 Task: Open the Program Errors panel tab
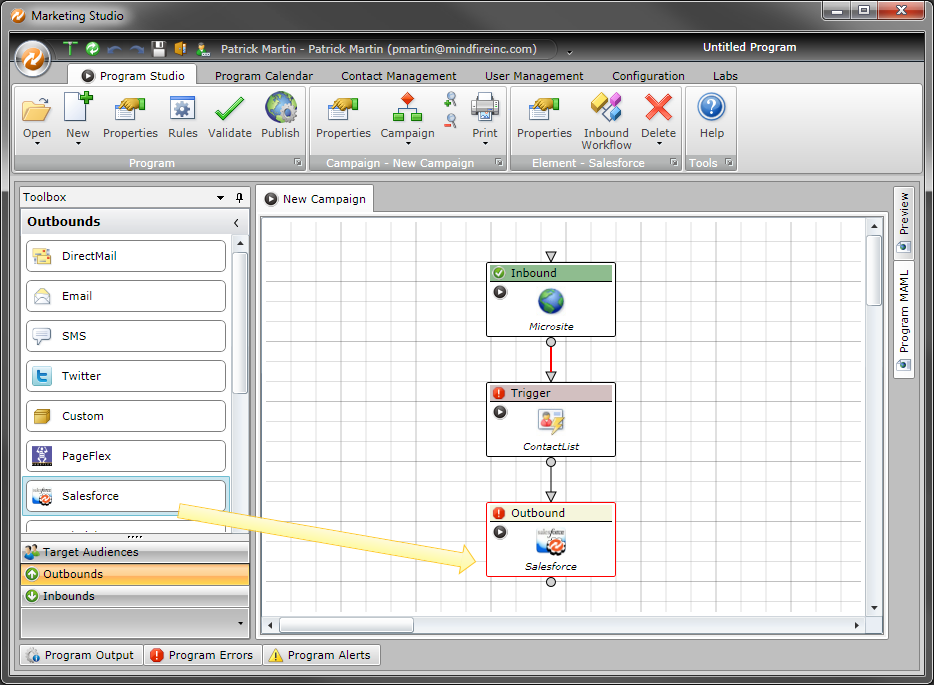203,655
